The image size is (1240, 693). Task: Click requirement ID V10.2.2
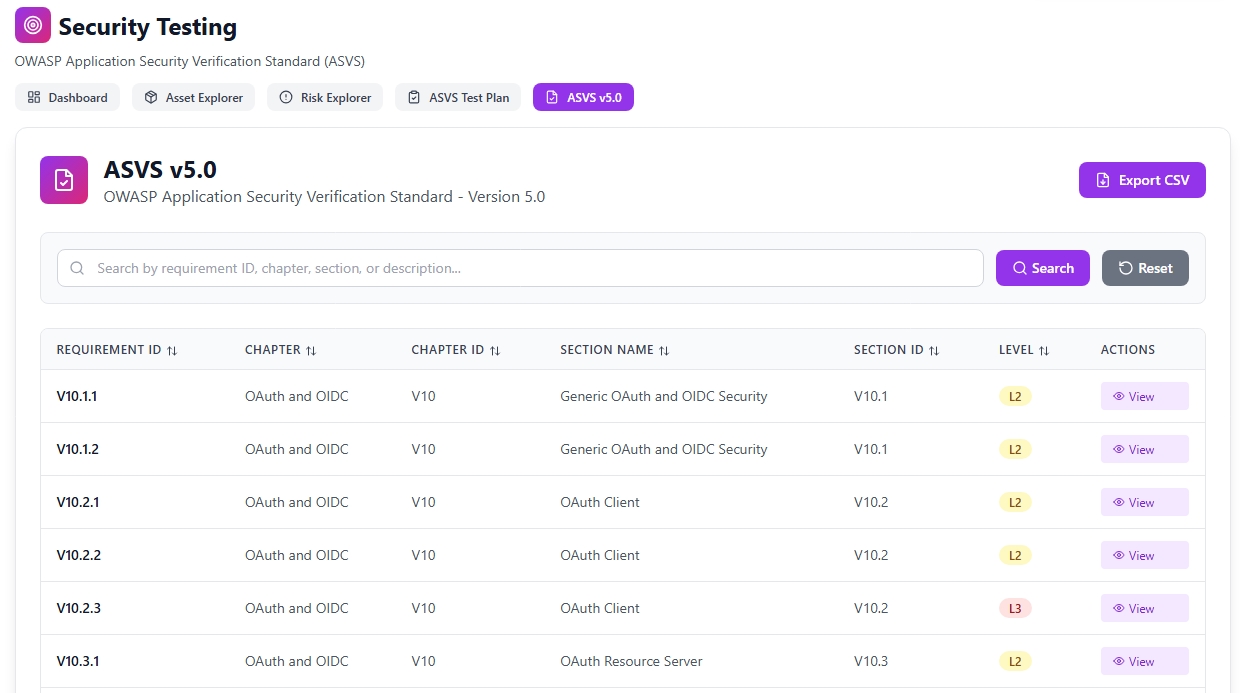[x=79, y=555]
